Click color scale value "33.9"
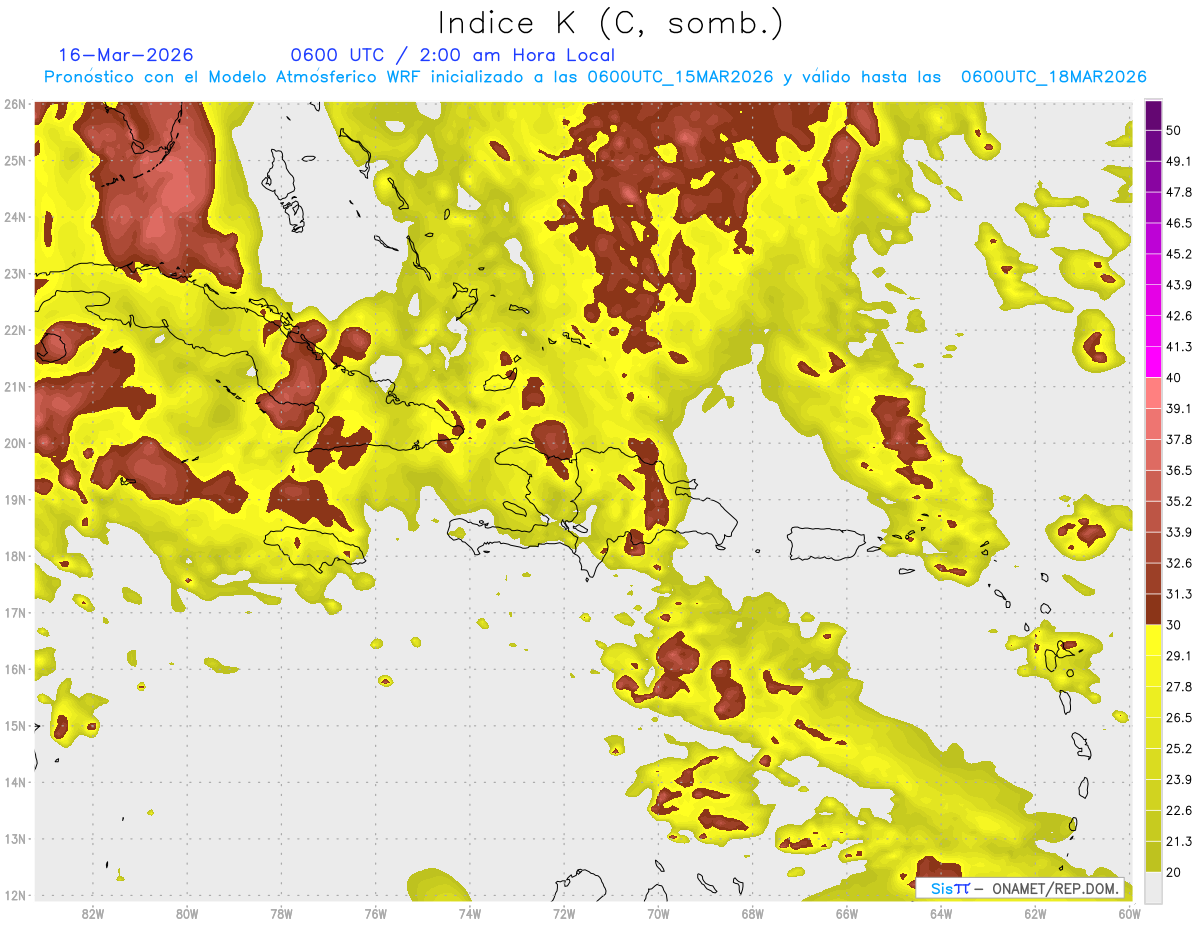1200x927 pixels. point(1179,532)
